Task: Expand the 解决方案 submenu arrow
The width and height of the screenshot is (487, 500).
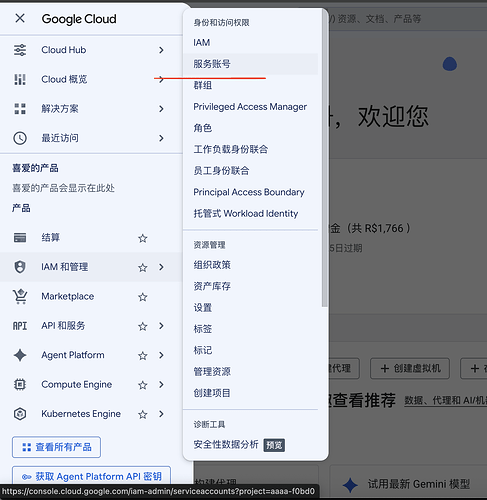Action: tap(161, 109)
